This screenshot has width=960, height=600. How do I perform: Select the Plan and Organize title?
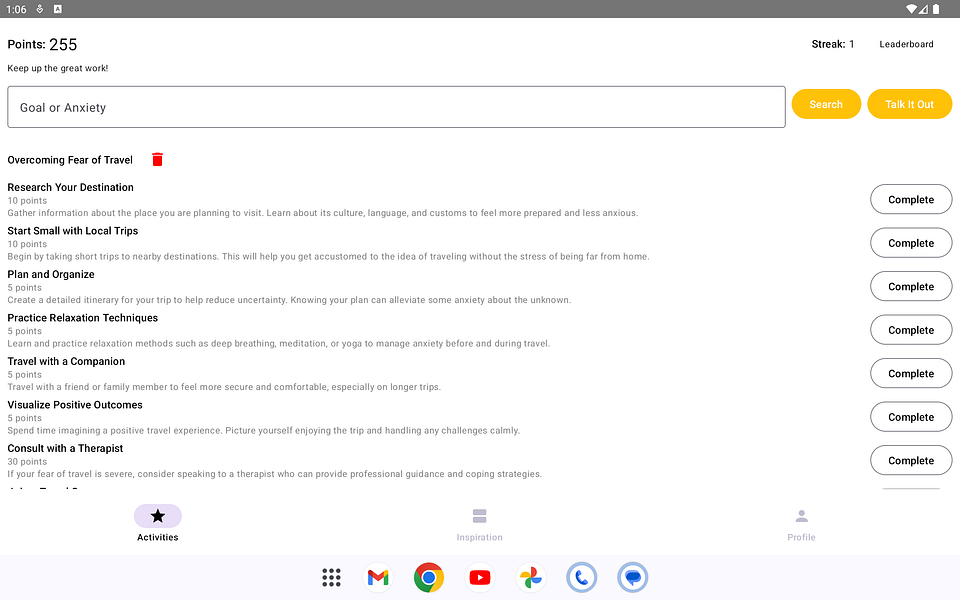coord(51,274)
